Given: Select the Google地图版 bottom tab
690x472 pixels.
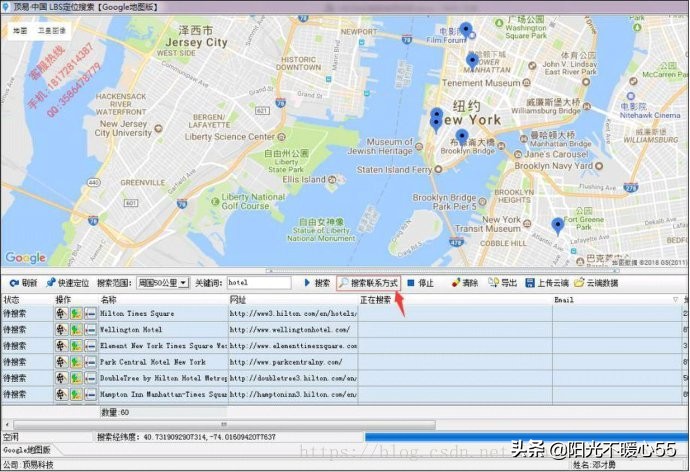Looking at the screenshot, I should click(27, 450).
